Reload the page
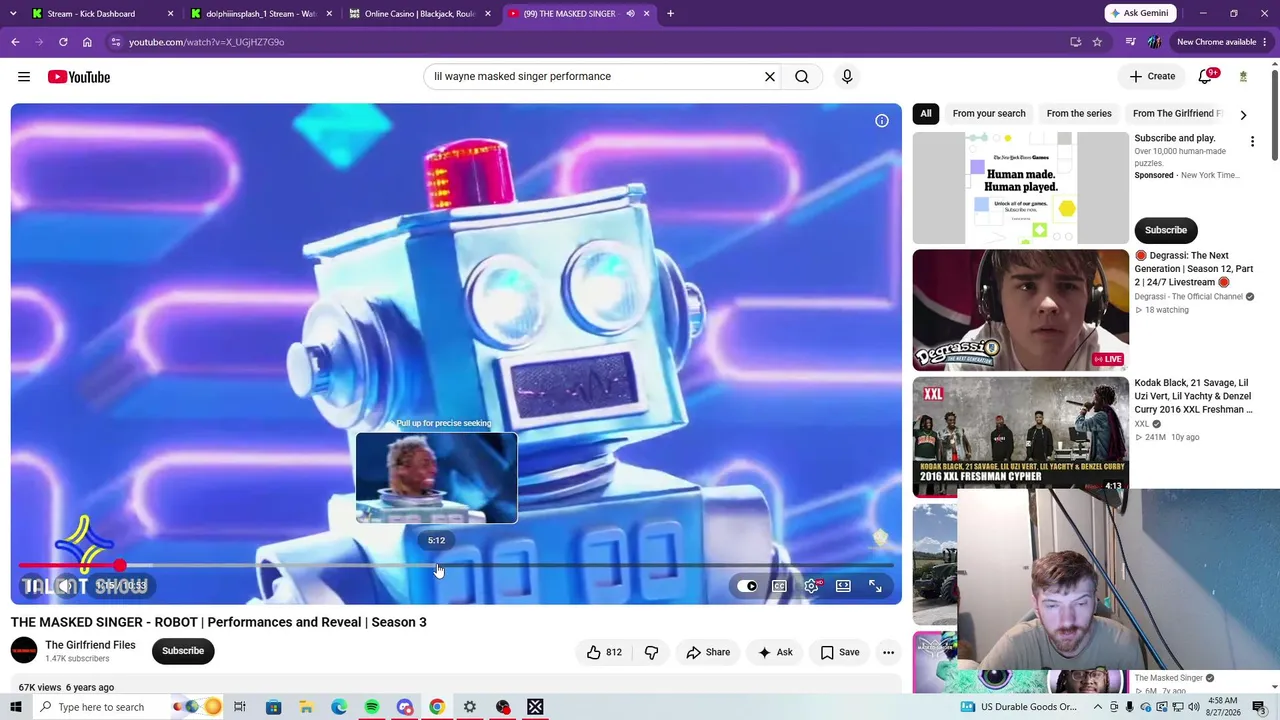The image size is (1280, 720). pyautogui.click(x=63, y=42)
